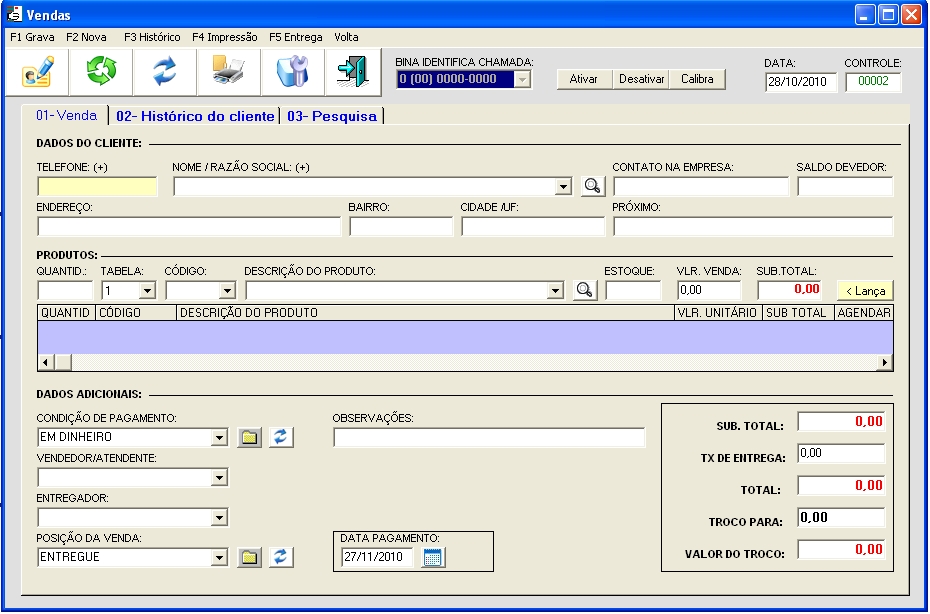This screenshot has height=614, width=930.
Task: Click the < Lança button
Action: click(865, 291)
